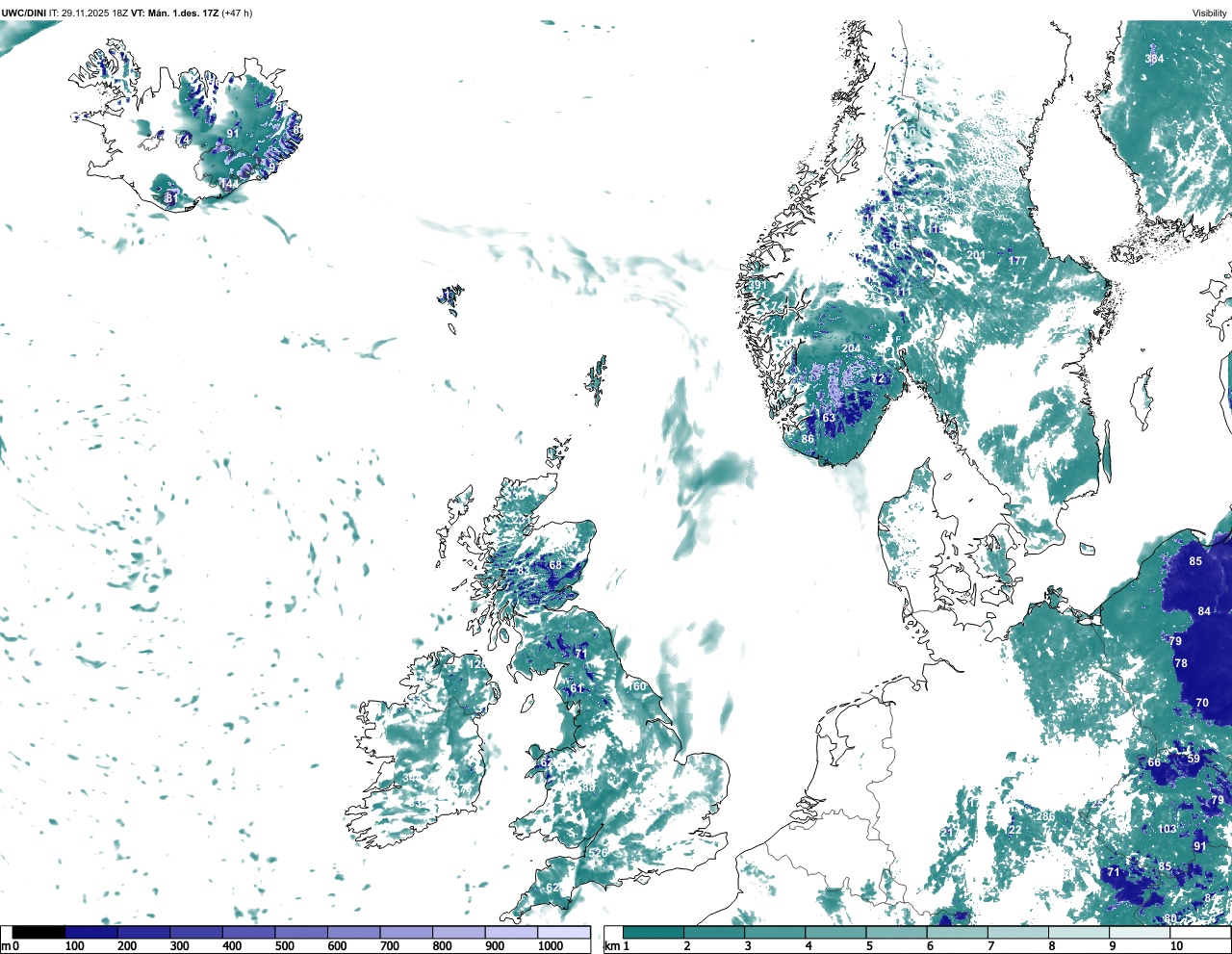Click the visibility value '201' in Sweden
1232x954 pixels.
click(976, 255)
